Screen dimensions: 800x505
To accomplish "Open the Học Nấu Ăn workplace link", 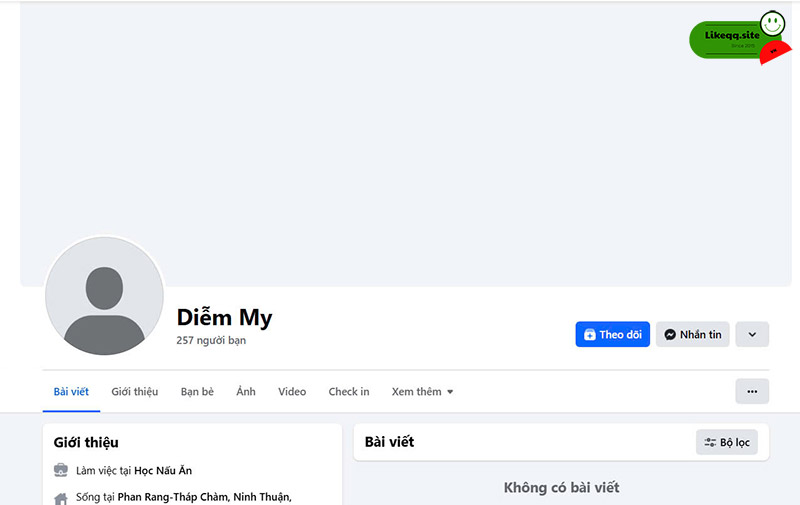I will (163, 470).
